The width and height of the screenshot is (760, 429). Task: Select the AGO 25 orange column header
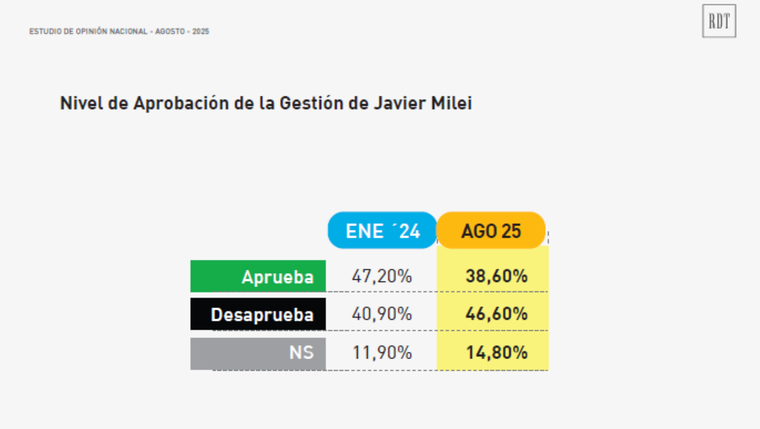pyautogui.click(x=491, y=231)
